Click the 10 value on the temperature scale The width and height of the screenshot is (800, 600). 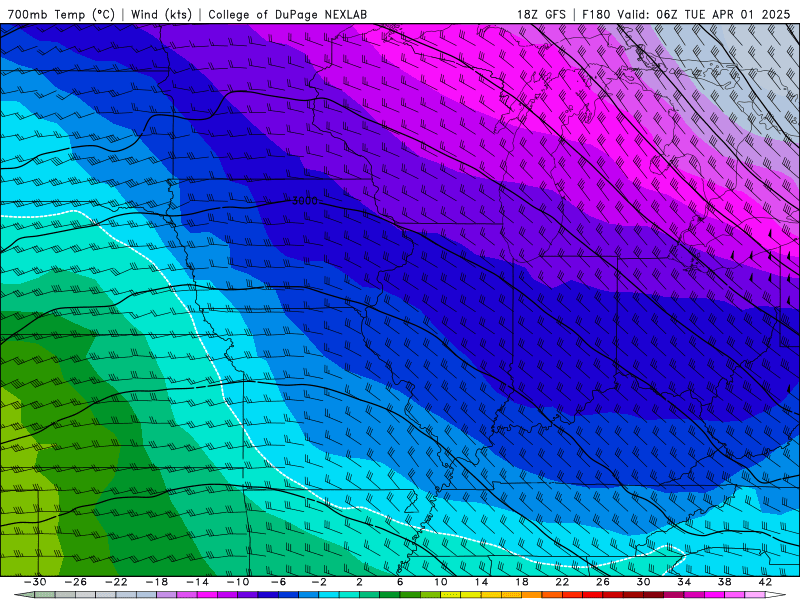click(x=441, y=582)
